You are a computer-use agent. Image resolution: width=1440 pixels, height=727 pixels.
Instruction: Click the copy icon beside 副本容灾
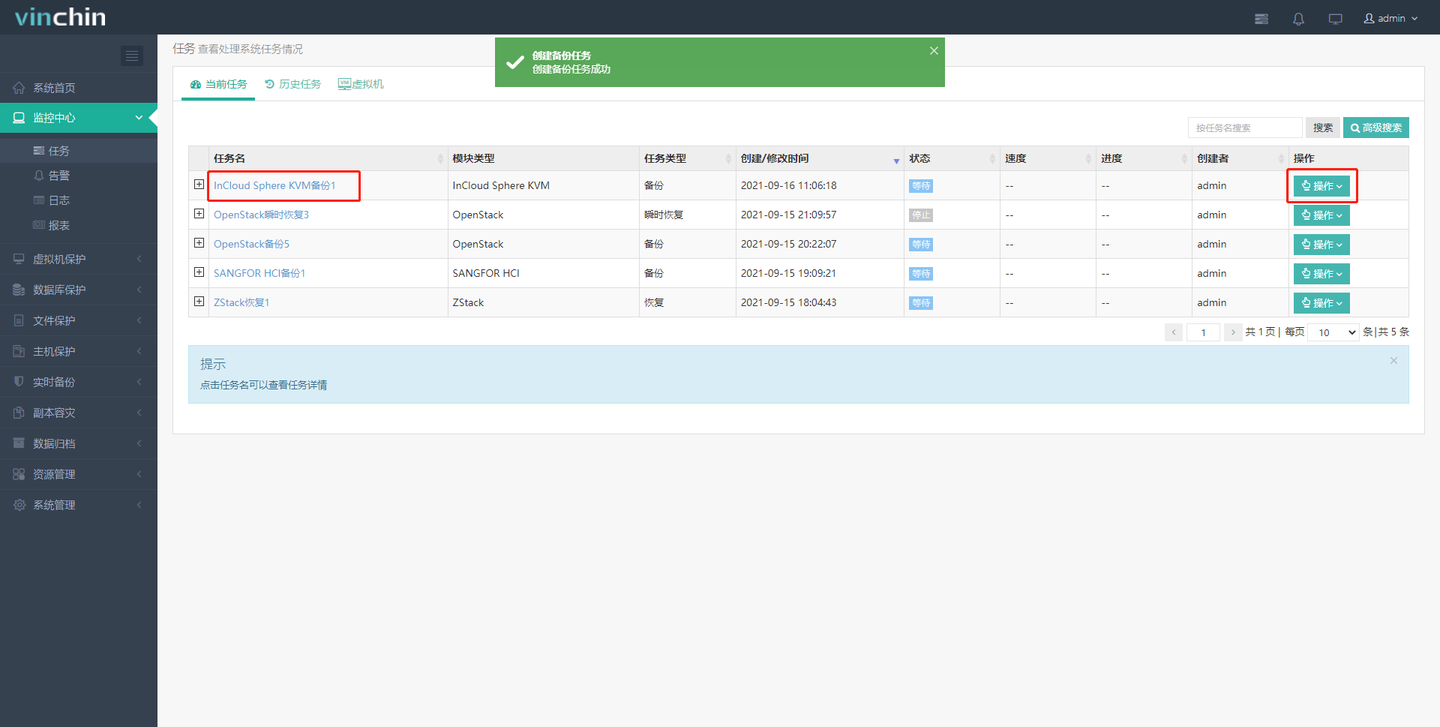19,413
